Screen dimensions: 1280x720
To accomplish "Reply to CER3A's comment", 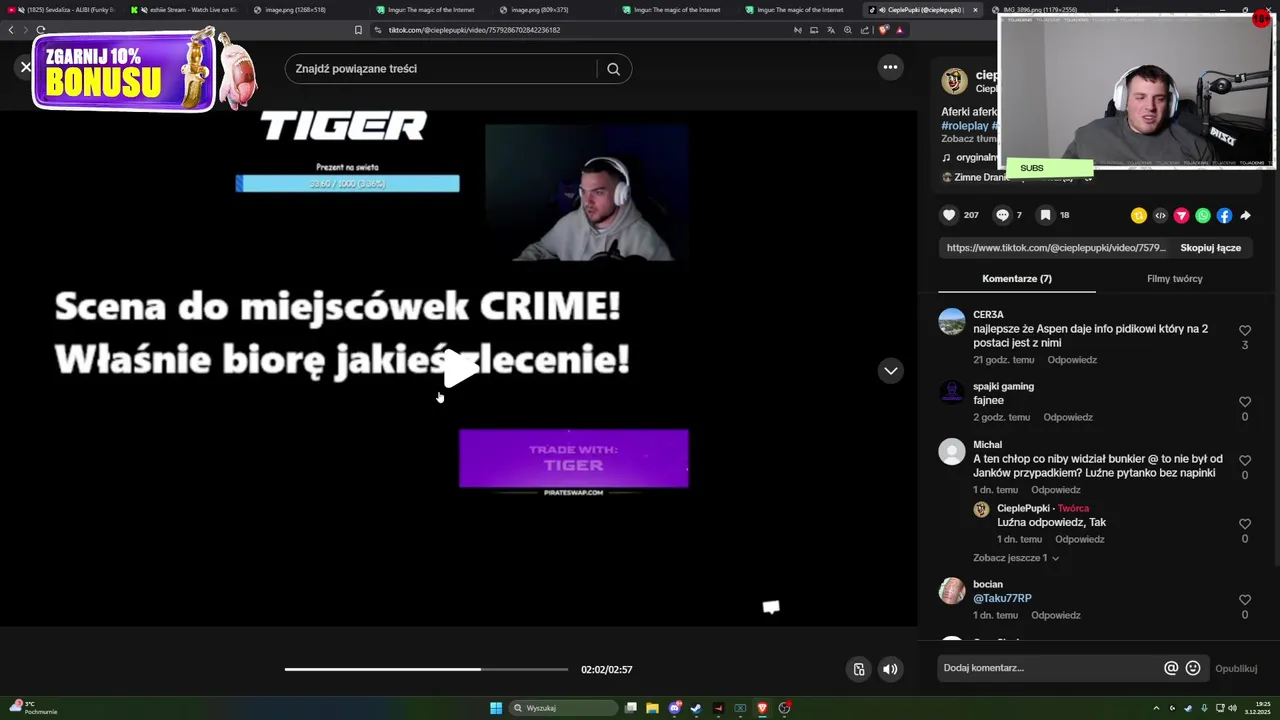I will tap(1072, 360).
